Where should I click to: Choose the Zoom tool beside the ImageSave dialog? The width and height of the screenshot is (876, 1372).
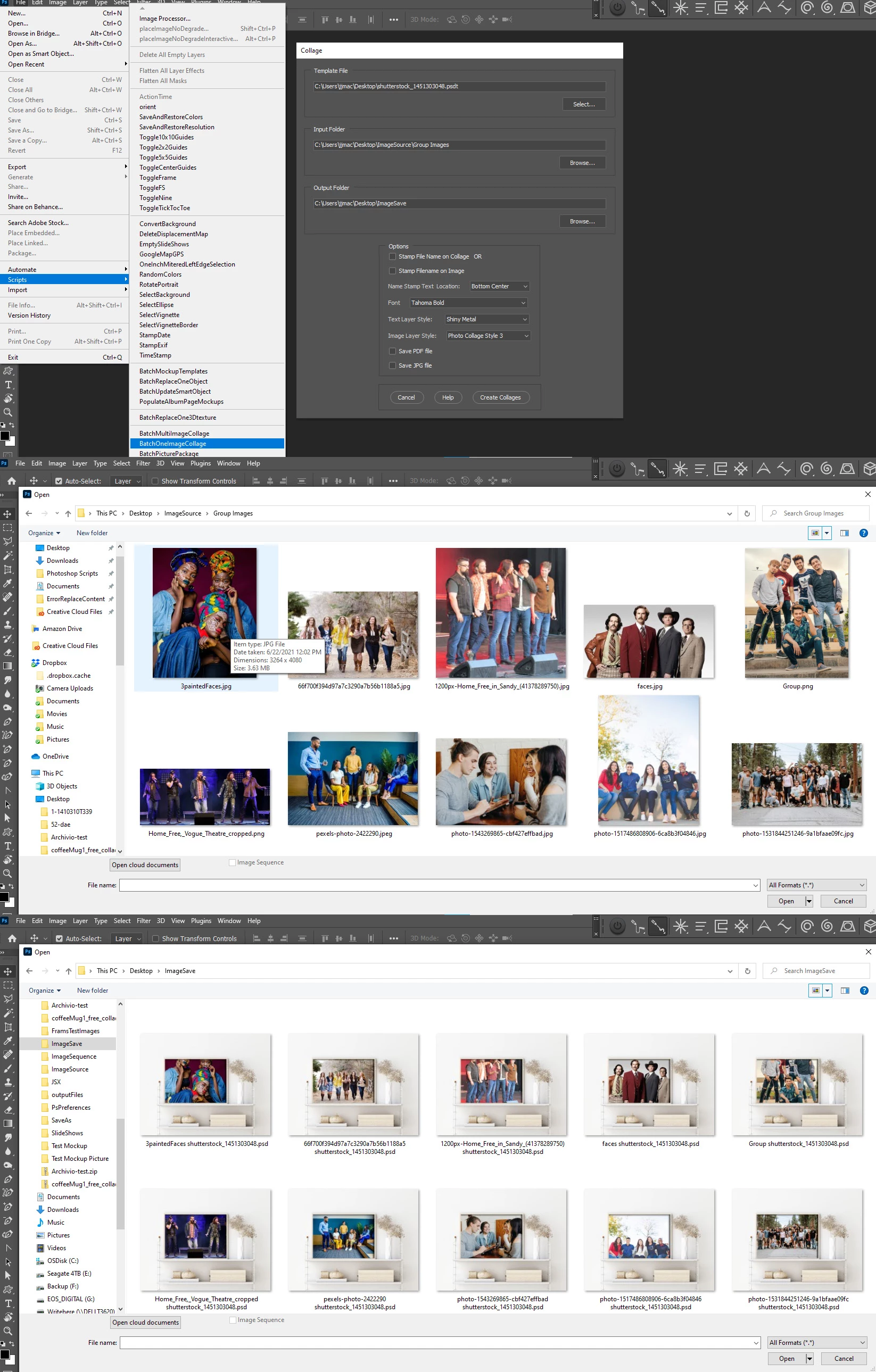(x=8, y=1331)
